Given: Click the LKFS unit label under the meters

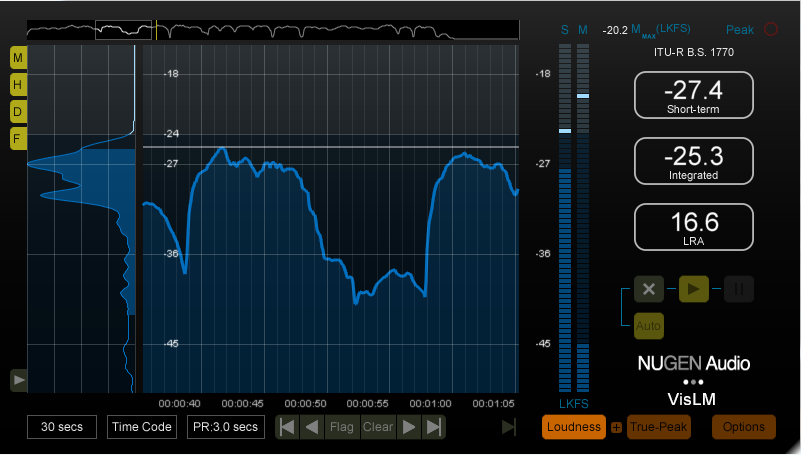Looking at the screenshot, I should 574,404.
